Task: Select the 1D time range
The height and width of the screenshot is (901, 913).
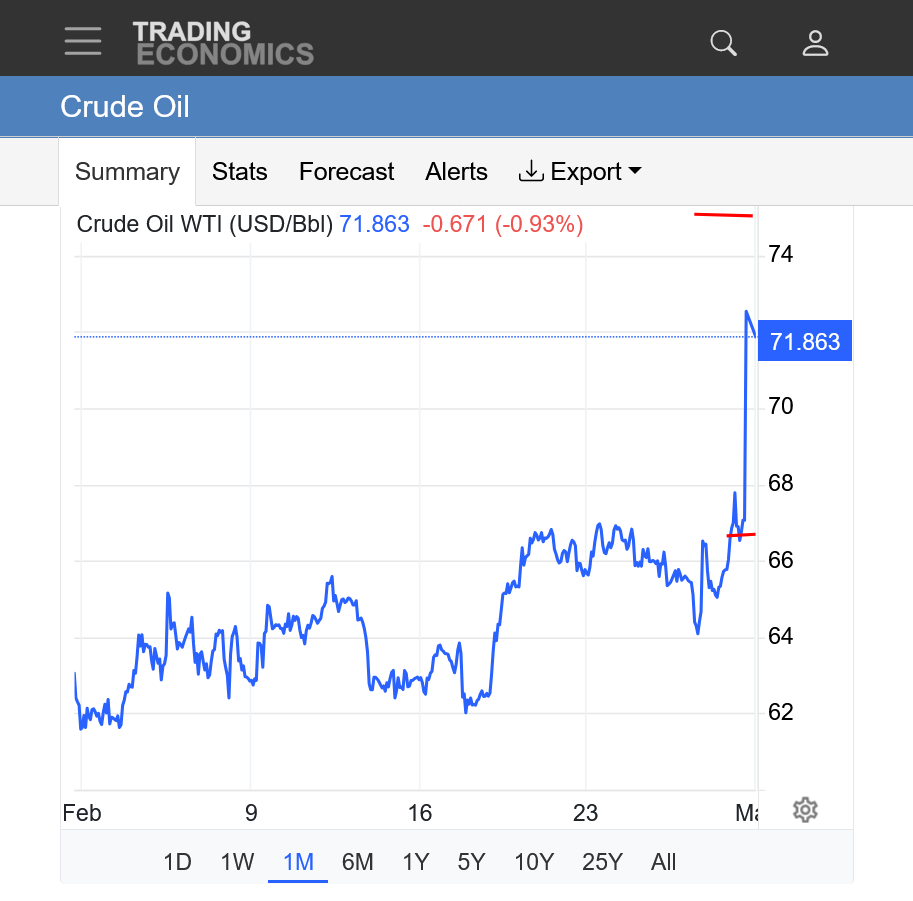Action: pos(177,862)
